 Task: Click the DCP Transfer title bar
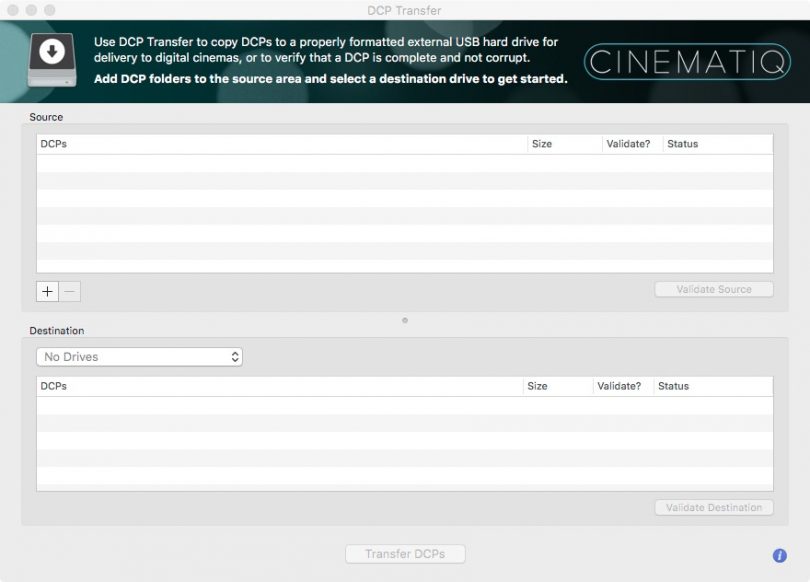[x=405, y=10]
